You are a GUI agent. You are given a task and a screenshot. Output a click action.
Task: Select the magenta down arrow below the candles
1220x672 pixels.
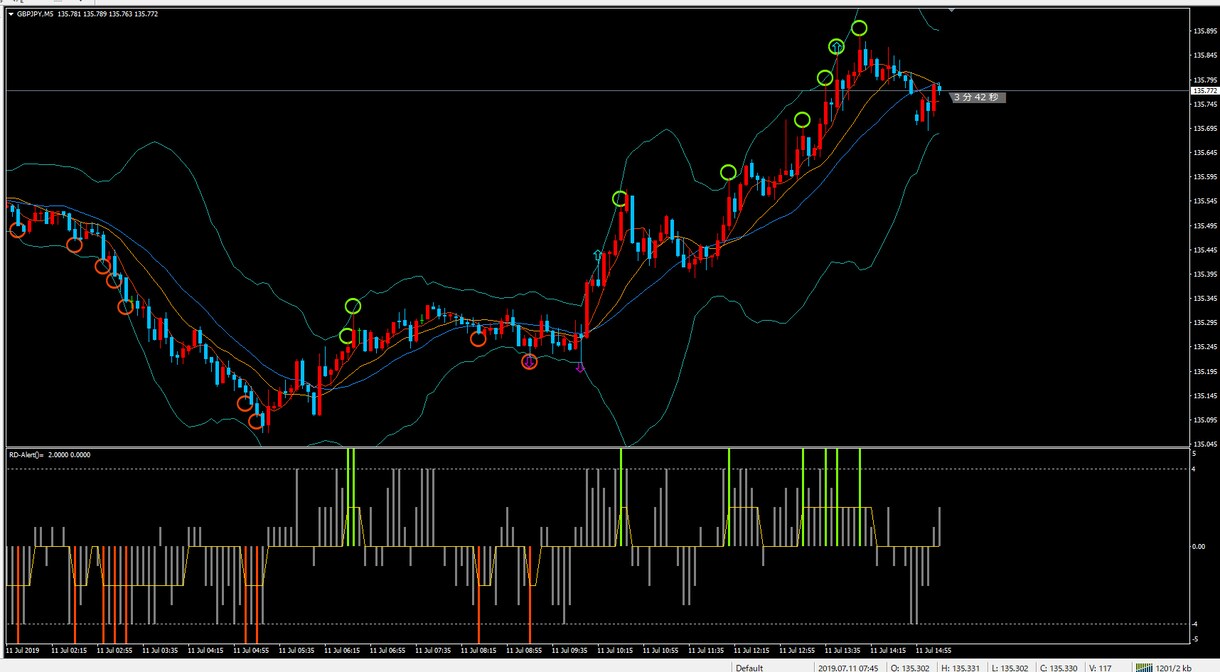pos(581,368)
